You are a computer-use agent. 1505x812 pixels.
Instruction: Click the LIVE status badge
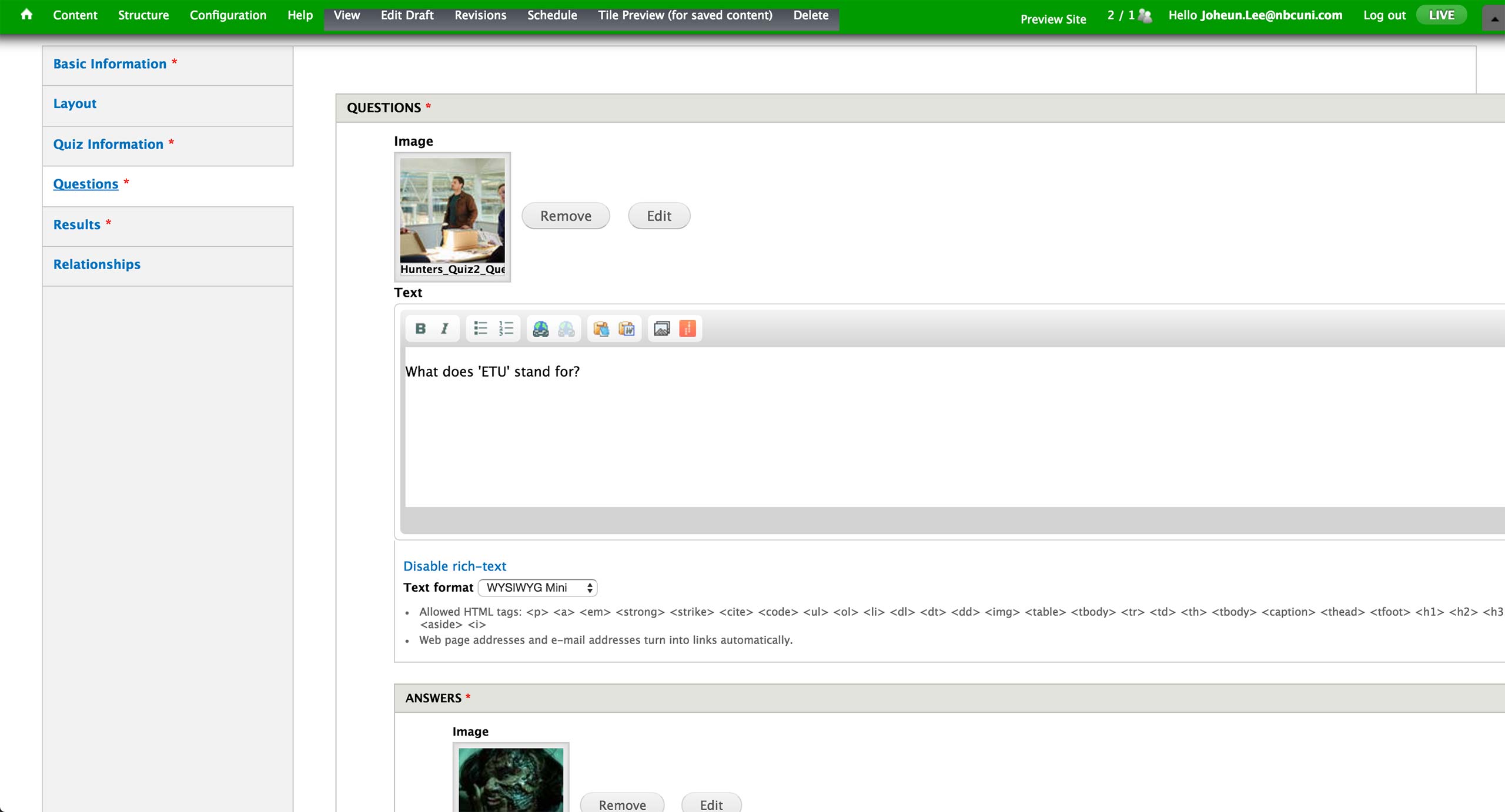[1441, 15]
